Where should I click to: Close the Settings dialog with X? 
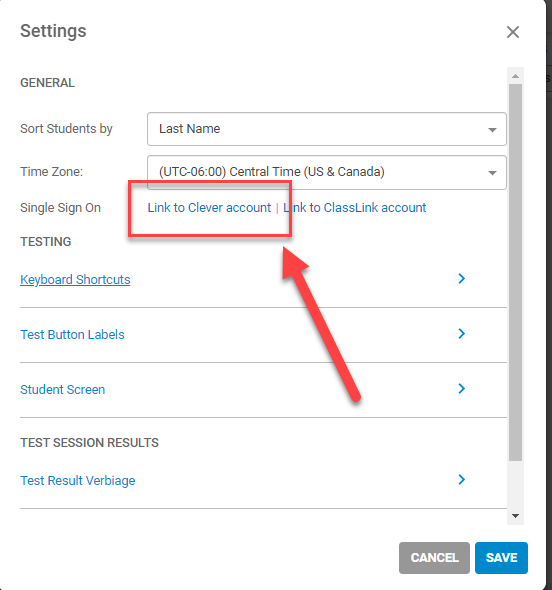(x=513, y=32)
